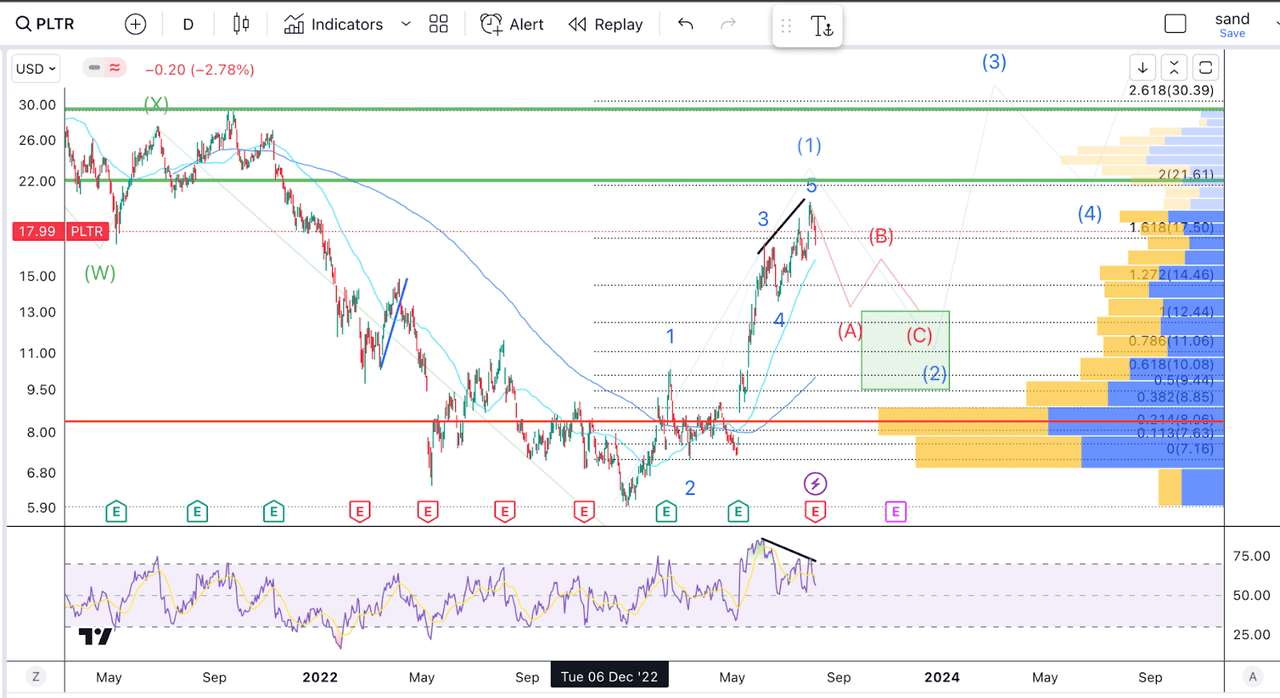
Task: Open the D interval selector
Action: 188,23
